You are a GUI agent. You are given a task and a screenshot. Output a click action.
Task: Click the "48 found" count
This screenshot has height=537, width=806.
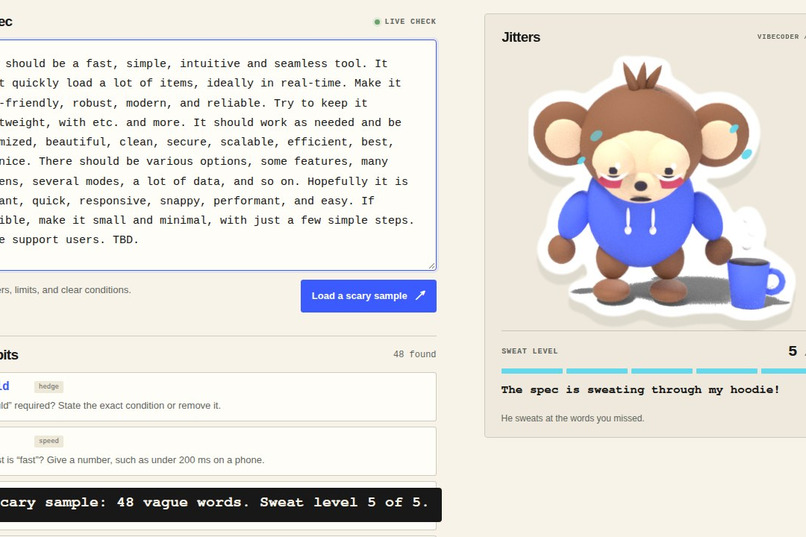tap(414, 354)
